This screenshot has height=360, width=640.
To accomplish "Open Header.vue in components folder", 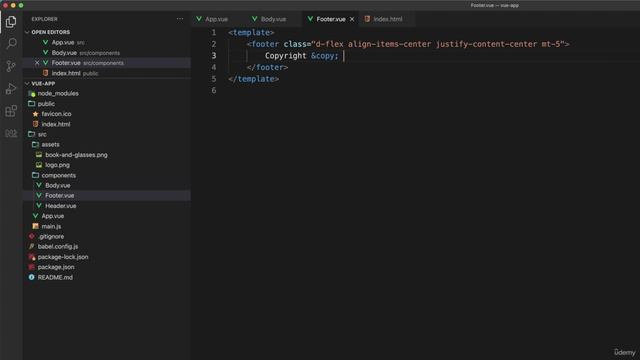I will 60,206.
